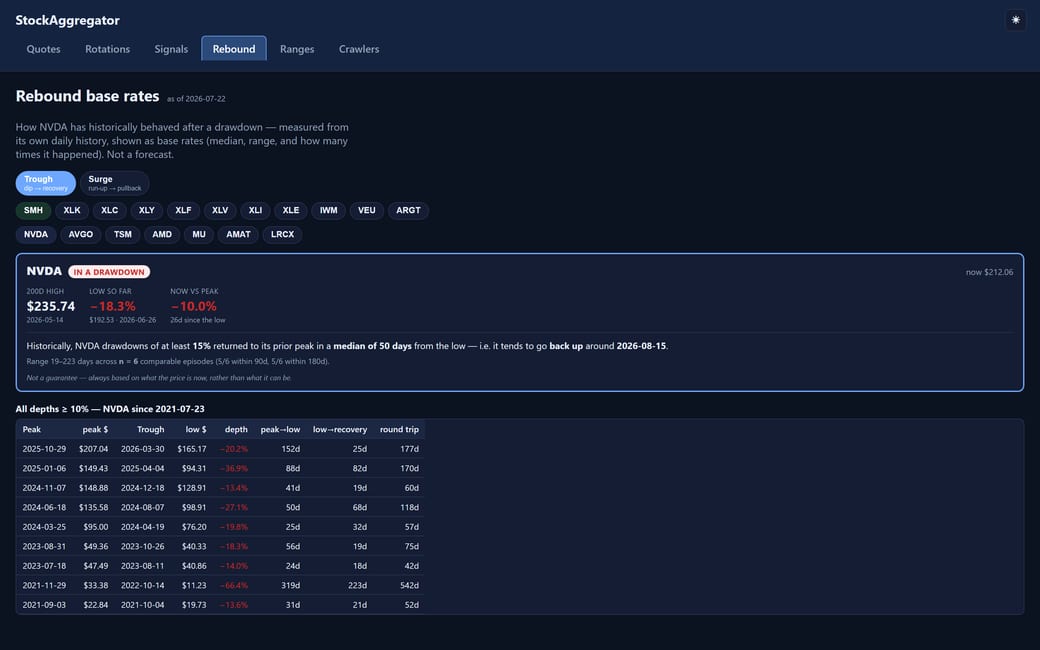This screenshot has width=1040, height=650.
Task: Choose the SMH ticker chip
Action: click(33, 210)
